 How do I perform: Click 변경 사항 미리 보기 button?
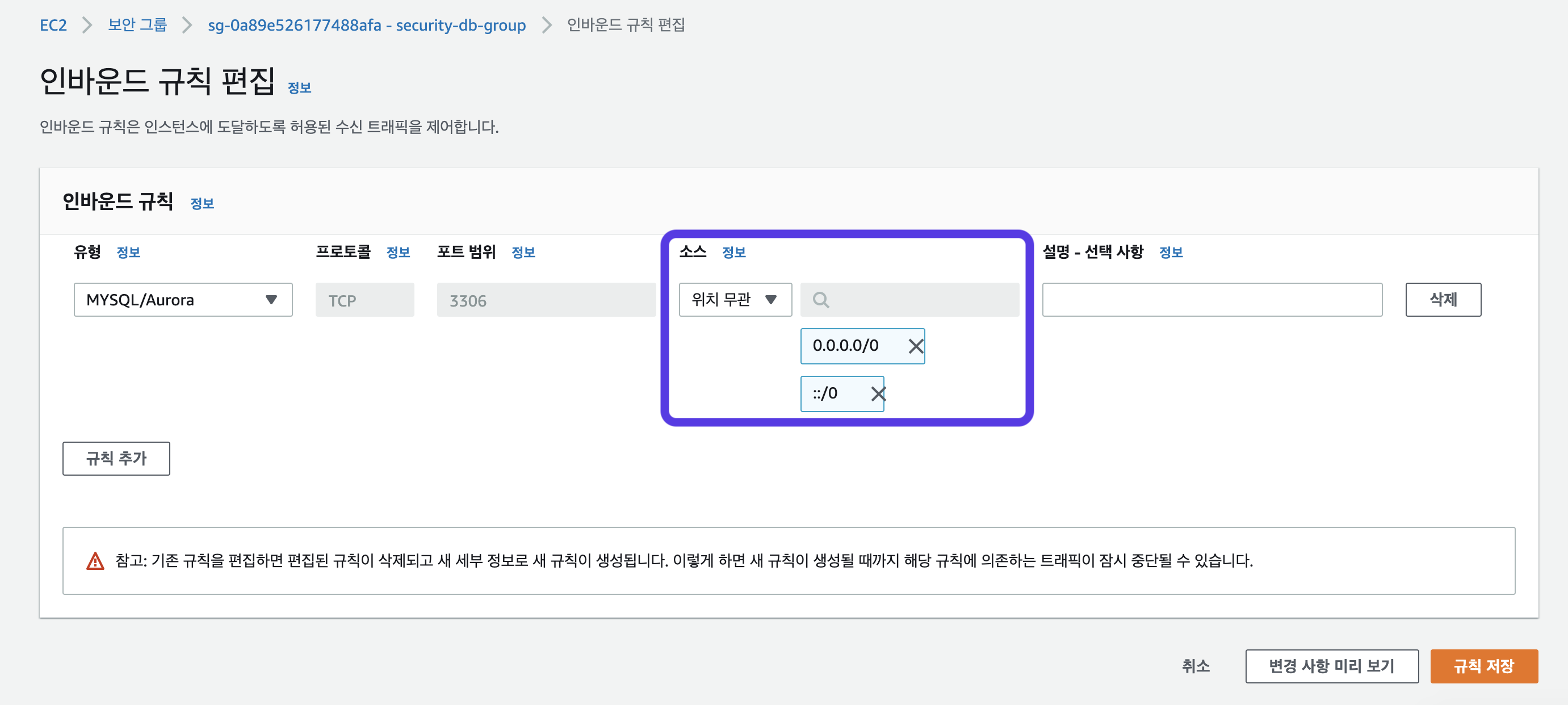1331,666
